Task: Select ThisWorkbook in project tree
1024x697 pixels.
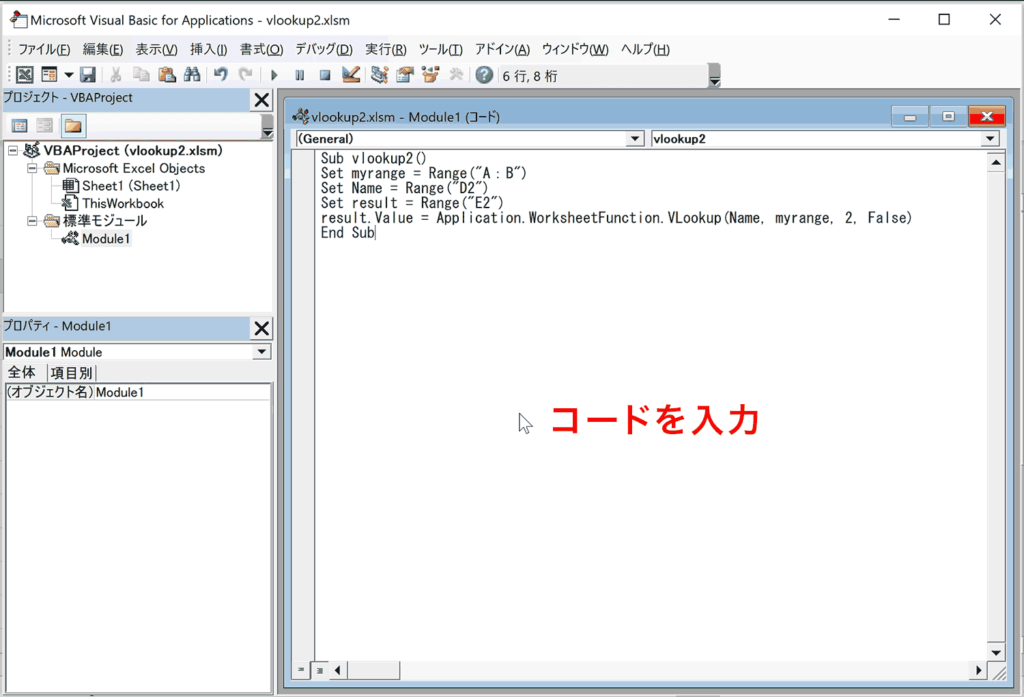Action: tap(123, 203)
